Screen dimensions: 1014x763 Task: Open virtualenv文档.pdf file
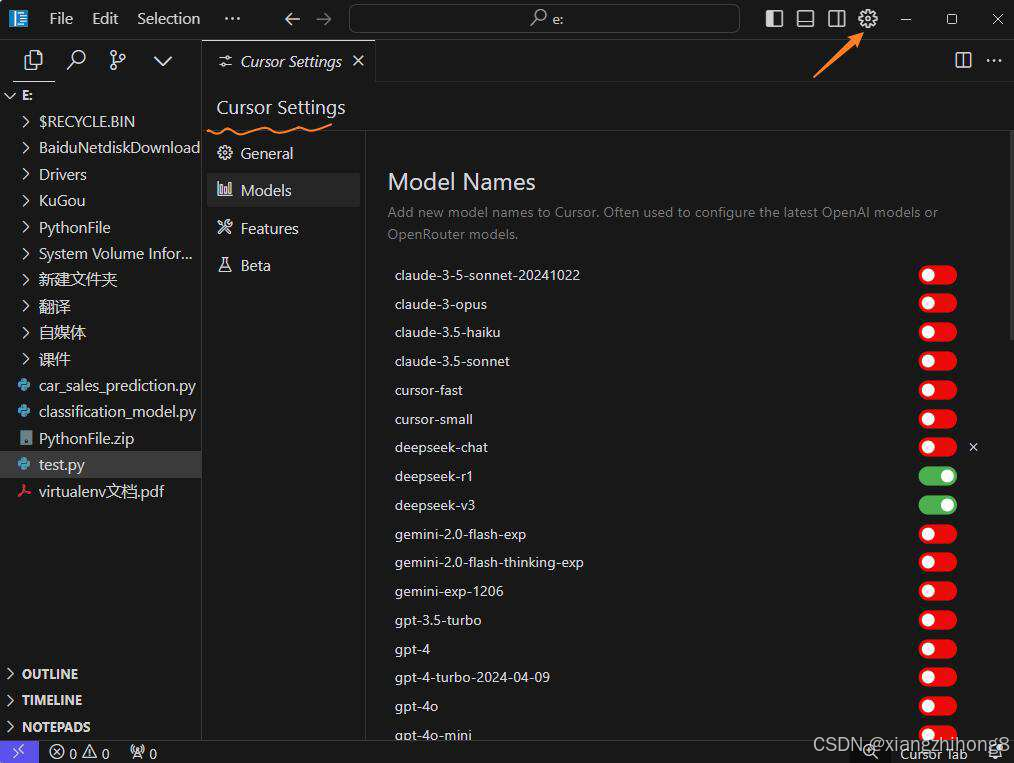pyautogui.click(x=101, y=491)
